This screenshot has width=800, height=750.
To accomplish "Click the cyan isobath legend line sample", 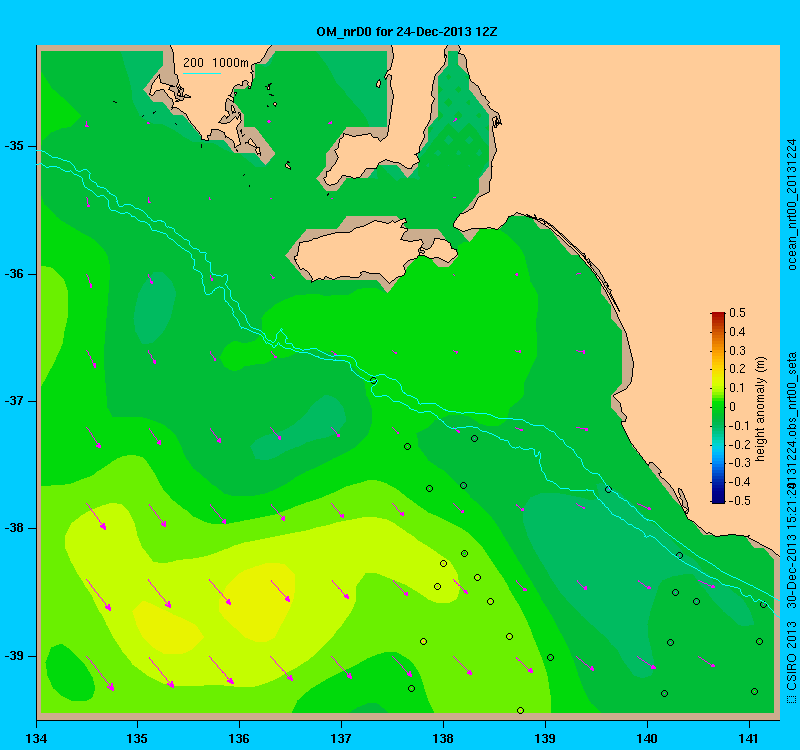I will [x=202, y=73].
